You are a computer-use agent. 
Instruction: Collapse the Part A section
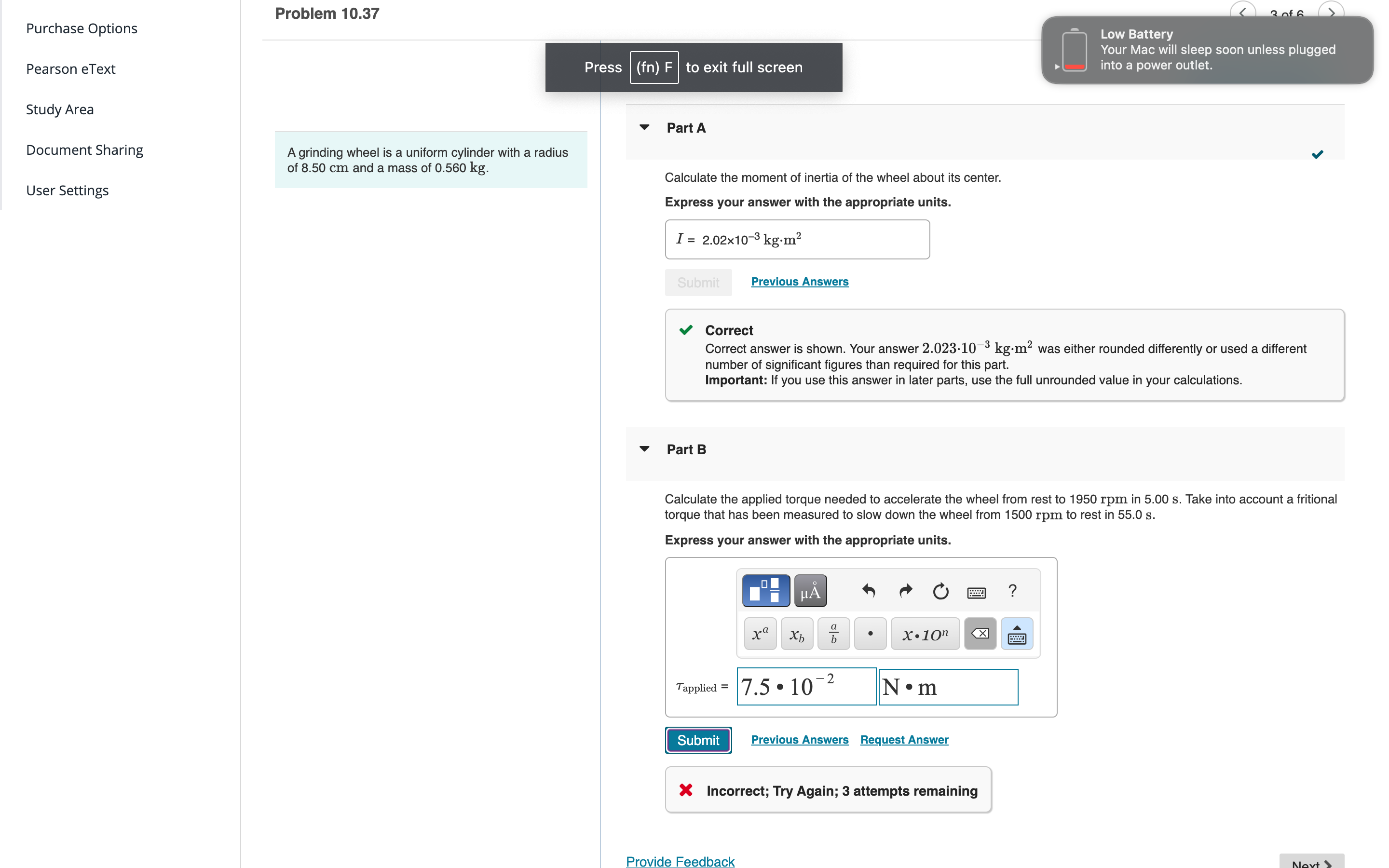click(645, 127)
